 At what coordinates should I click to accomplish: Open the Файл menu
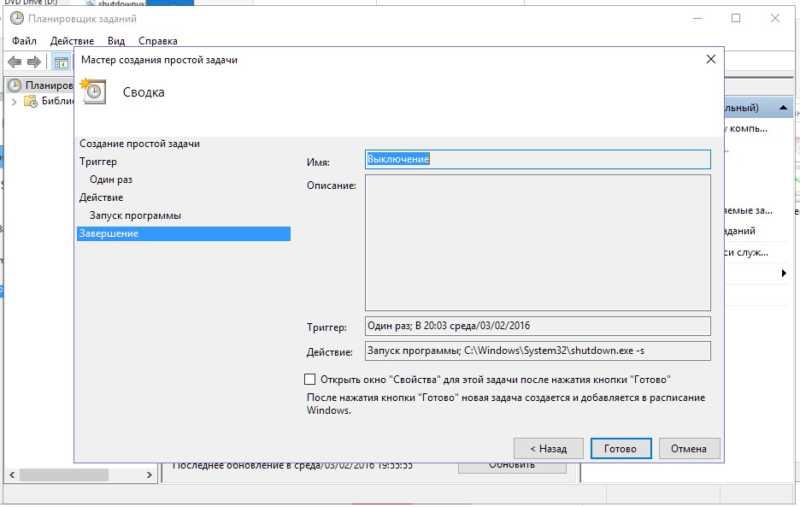(x=24, y=41)
